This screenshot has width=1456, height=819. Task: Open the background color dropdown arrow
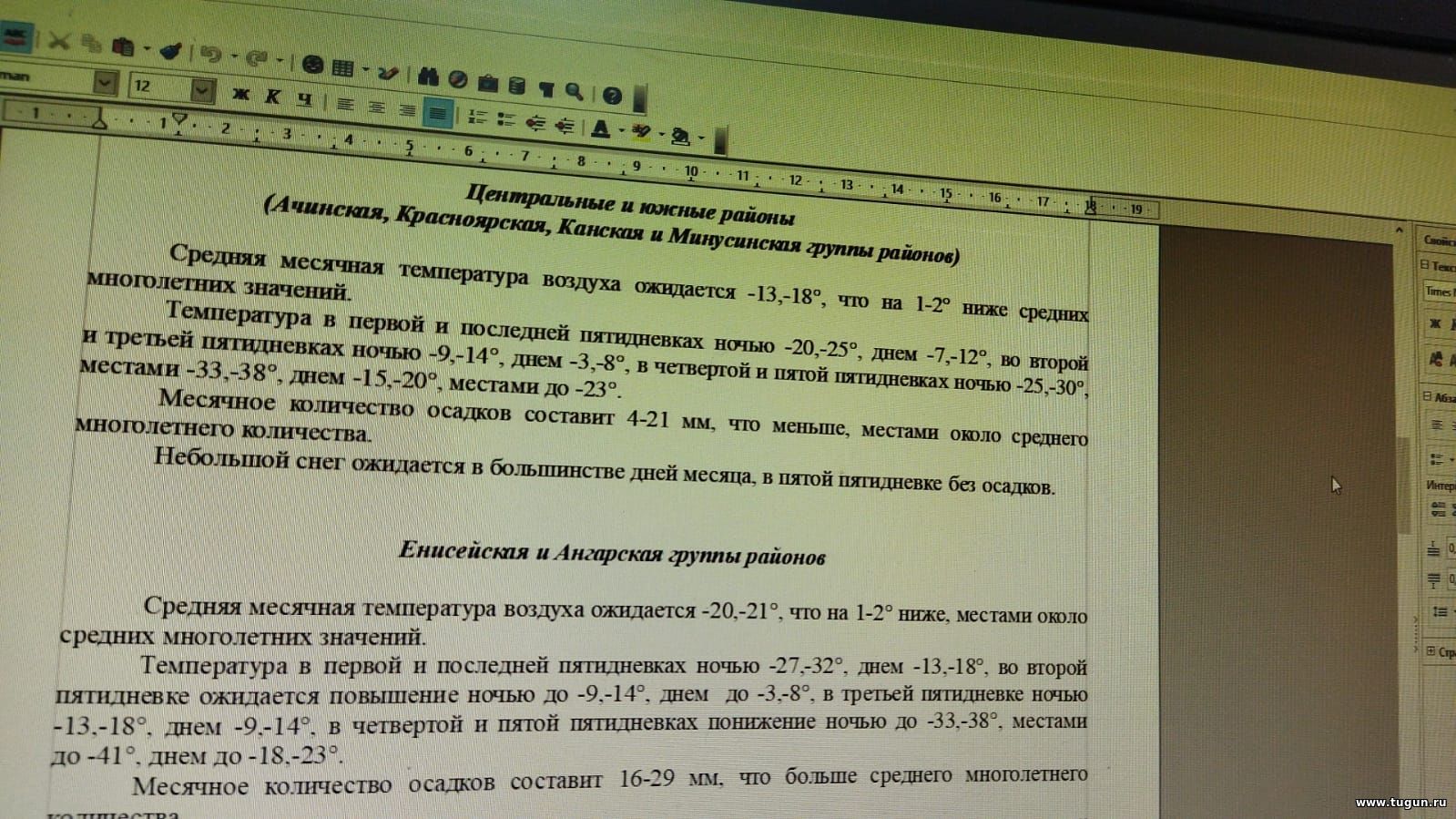point(701,138)
